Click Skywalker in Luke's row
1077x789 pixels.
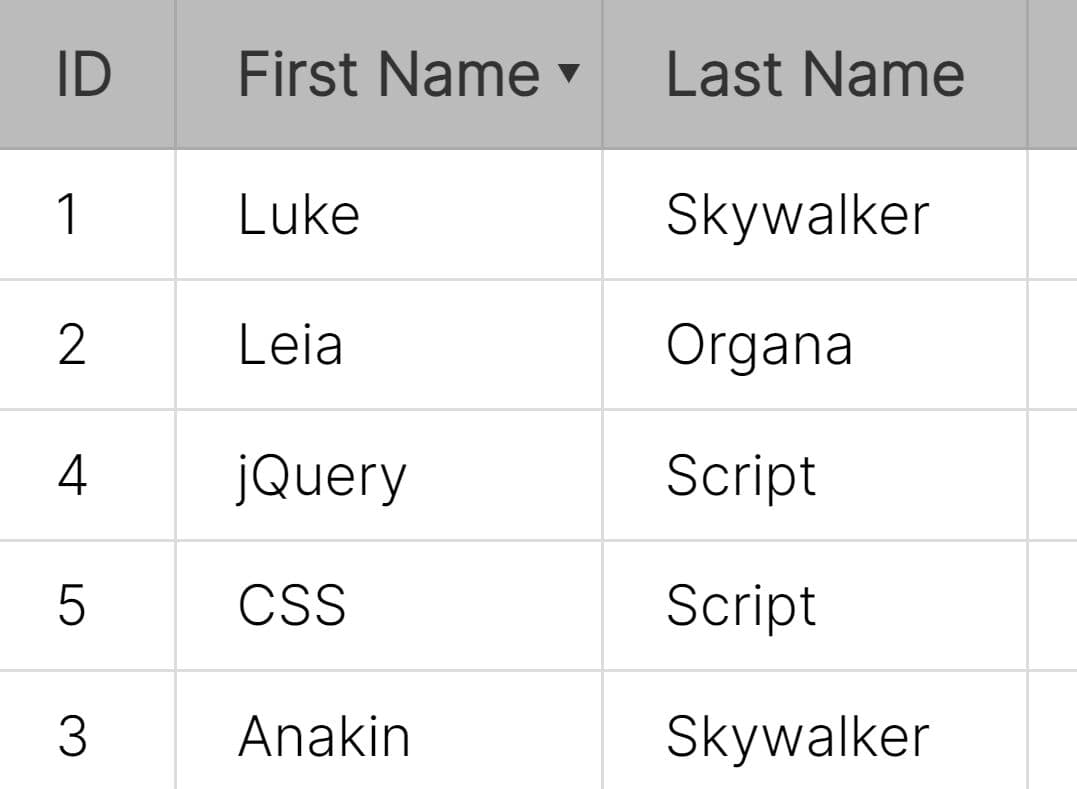[797, 215]
